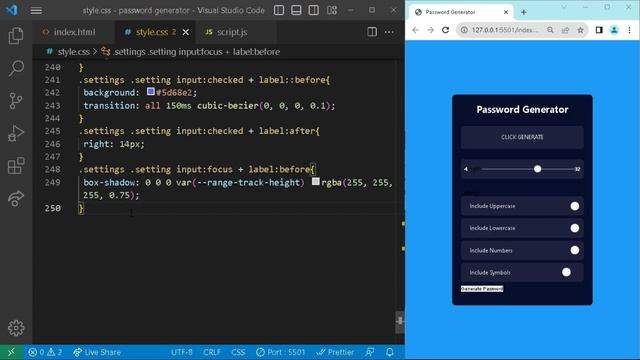Click the Generate Password button
Screen dimensions: 640x360
click(x=482, y=289)
